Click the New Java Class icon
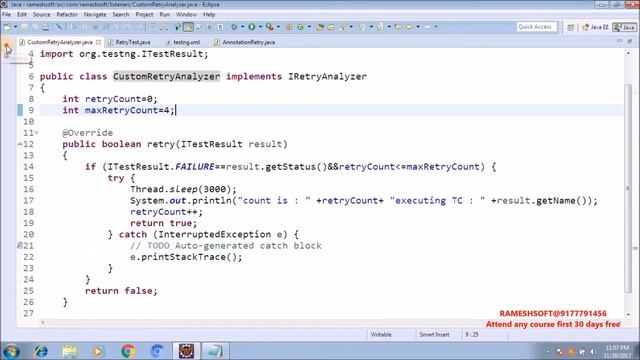640x360 pixels. pos(301,27)
